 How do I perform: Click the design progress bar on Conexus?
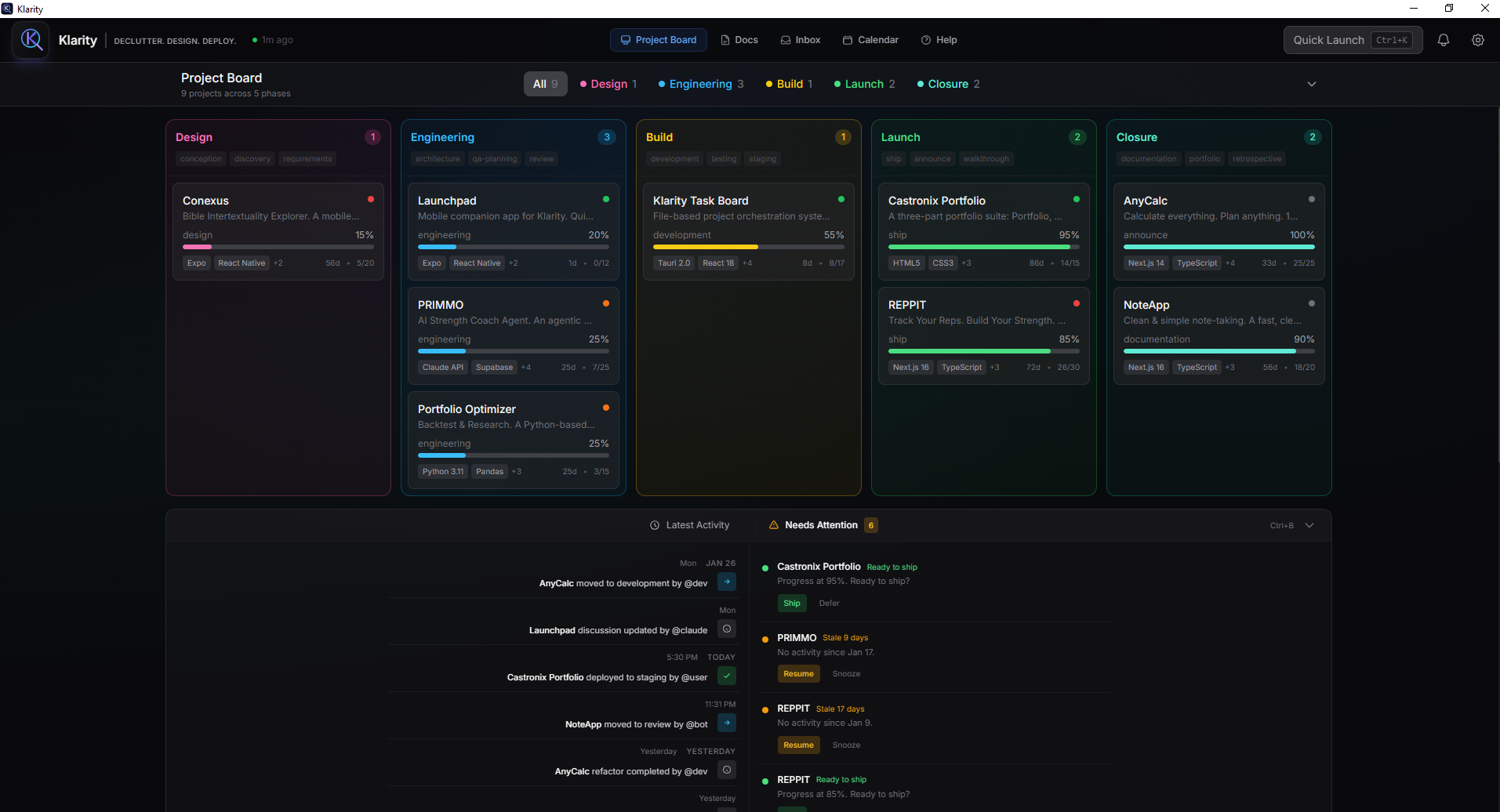(278, 246)
